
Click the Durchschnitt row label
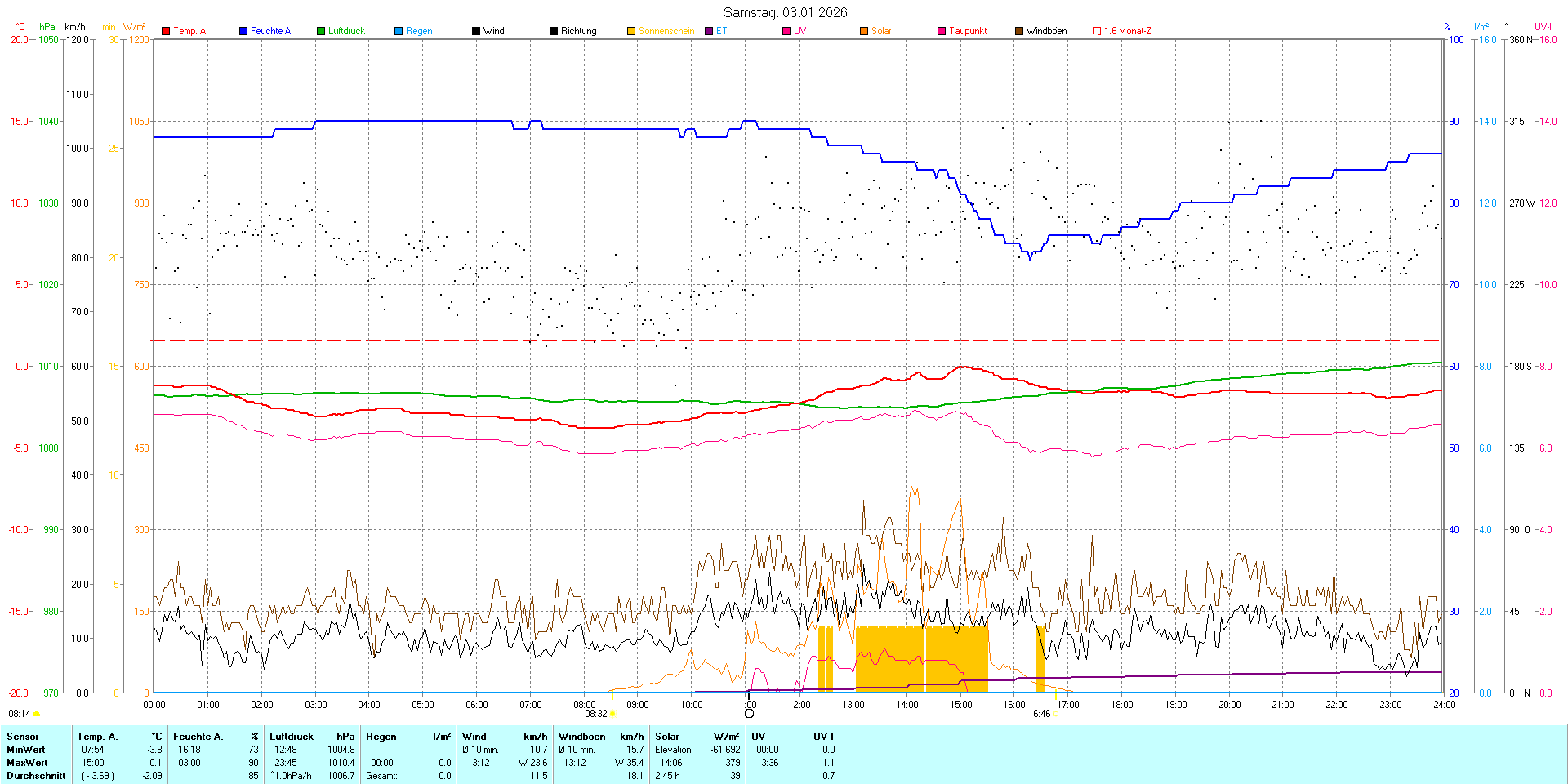[36, 776]
